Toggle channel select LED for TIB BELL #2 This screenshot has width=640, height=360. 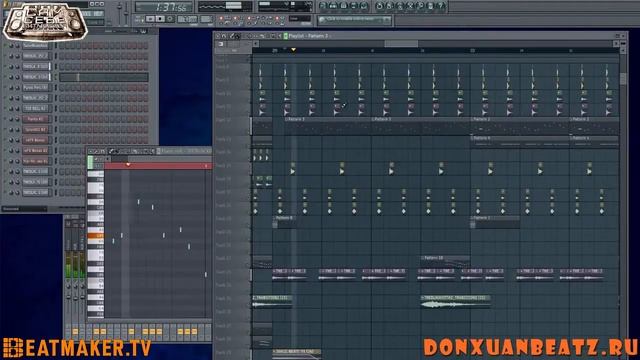56,109
